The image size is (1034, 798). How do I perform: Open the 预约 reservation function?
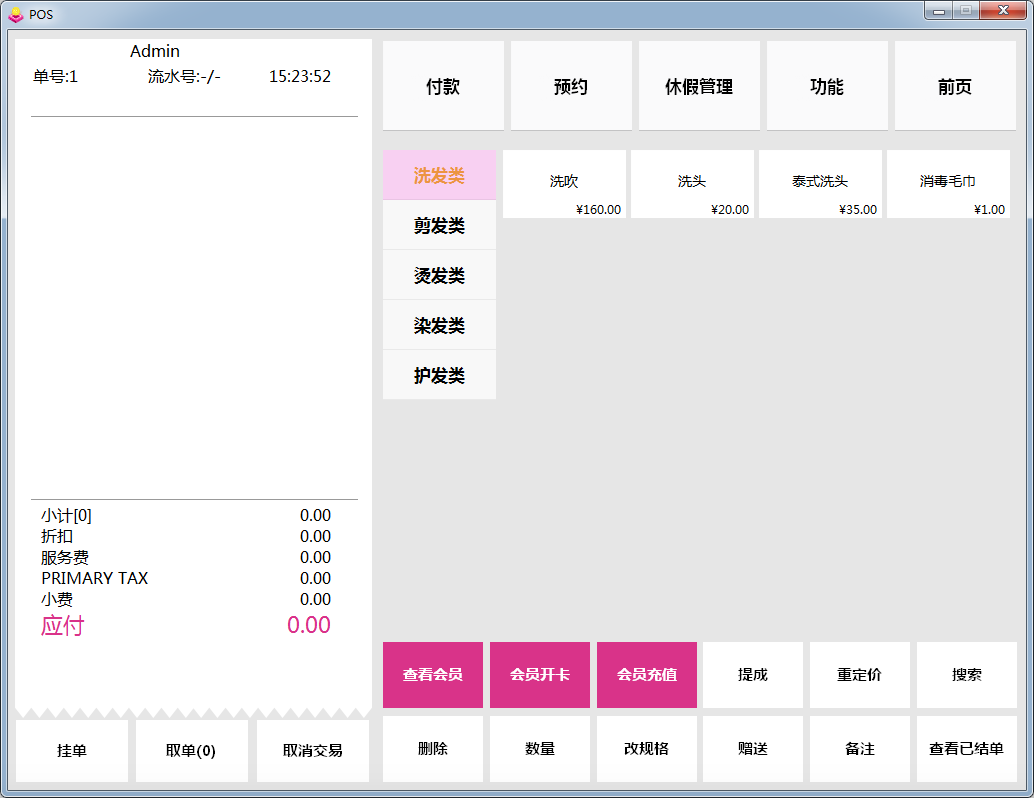click(x=571, y=87)
